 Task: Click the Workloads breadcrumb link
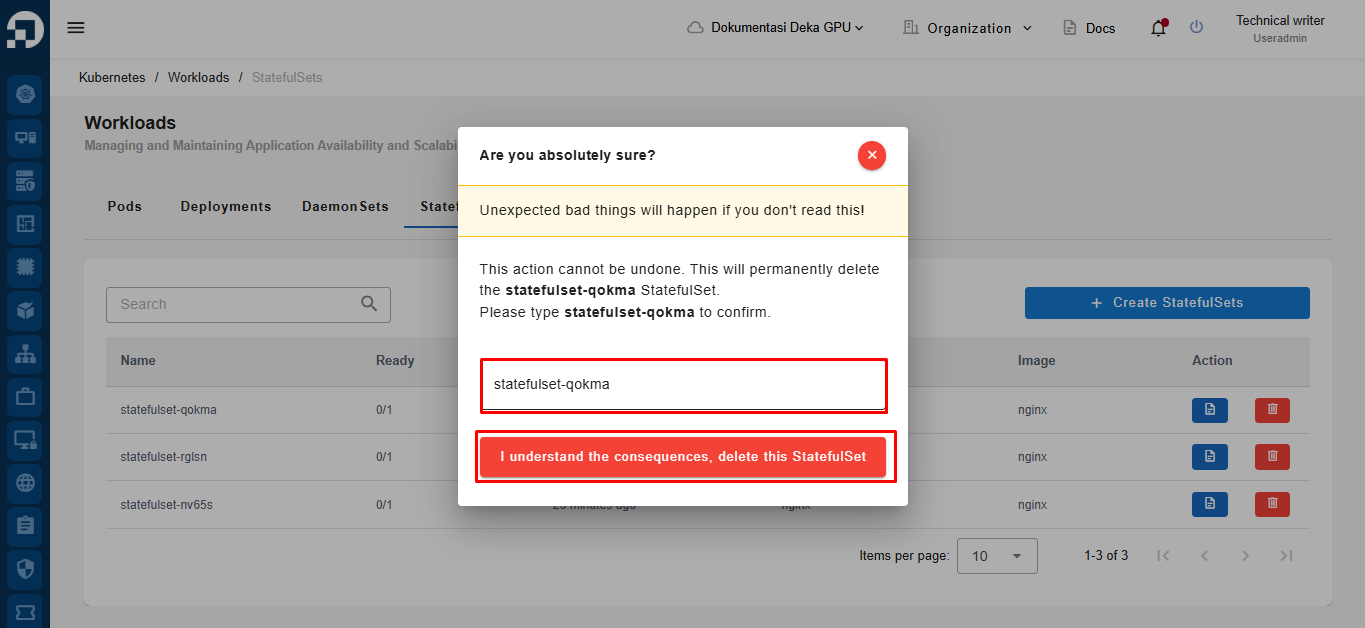click(x=198, y=77)
